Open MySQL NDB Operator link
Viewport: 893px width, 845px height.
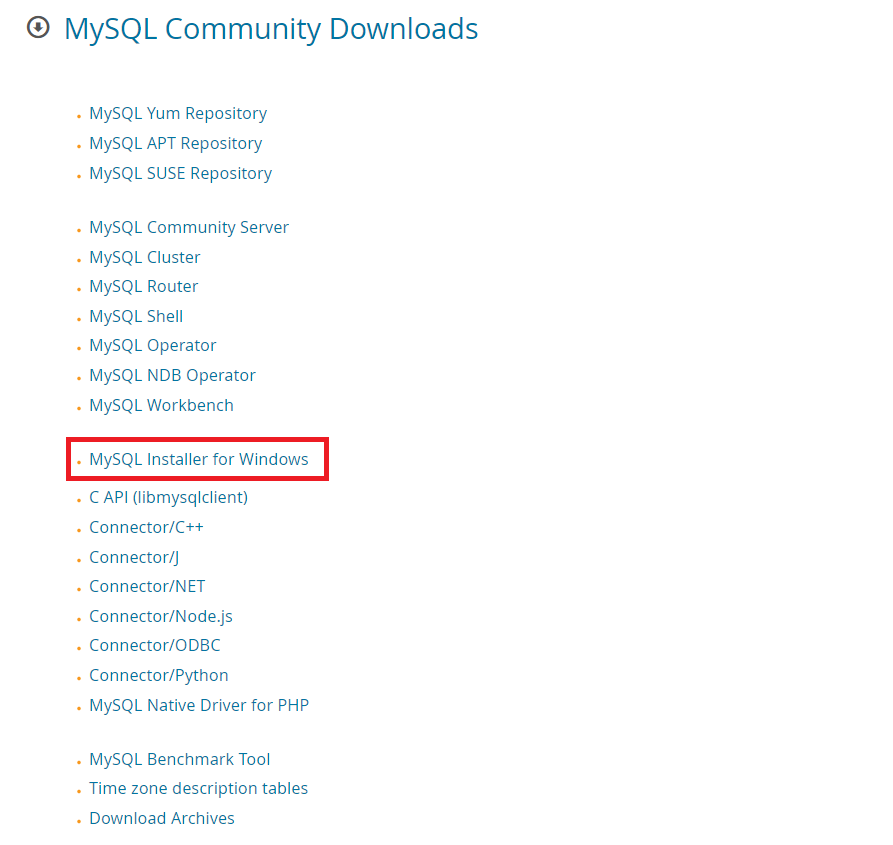pyautogui.click(x=173, y=376)
